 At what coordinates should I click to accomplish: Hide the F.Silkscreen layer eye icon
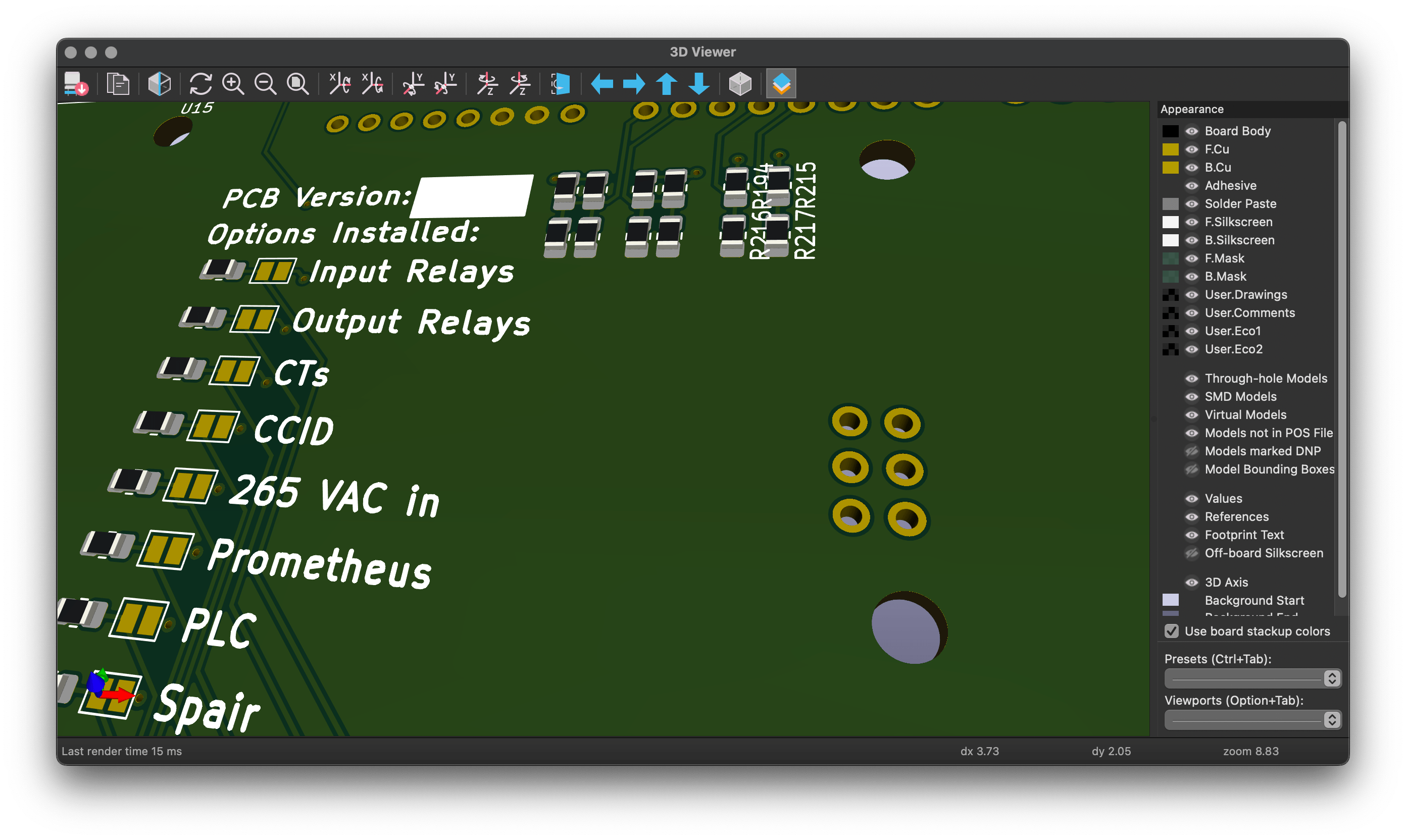[x=1191, y=222]
